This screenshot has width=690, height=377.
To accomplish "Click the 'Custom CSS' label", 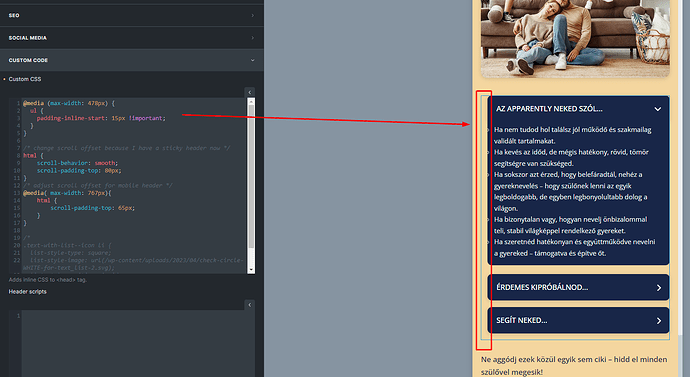I will tap(25, 79).
